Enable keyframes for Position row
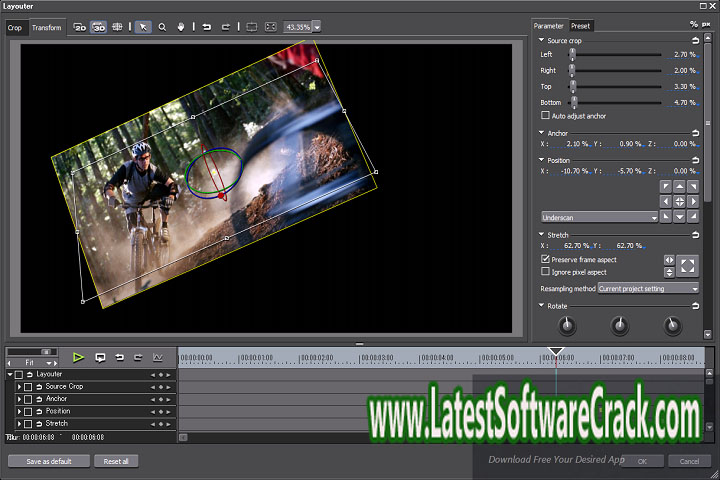 (x=28, y=412)
